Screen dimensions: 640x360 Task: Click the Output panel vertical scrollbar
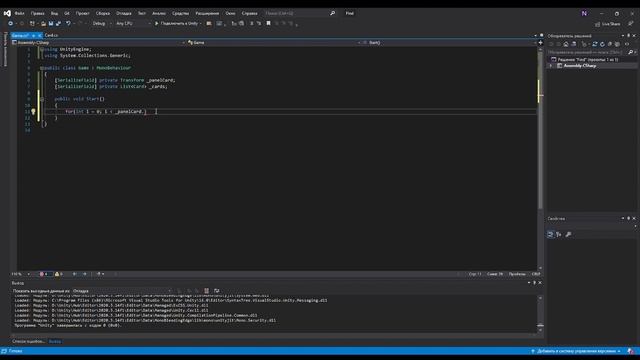click(540, 315)
